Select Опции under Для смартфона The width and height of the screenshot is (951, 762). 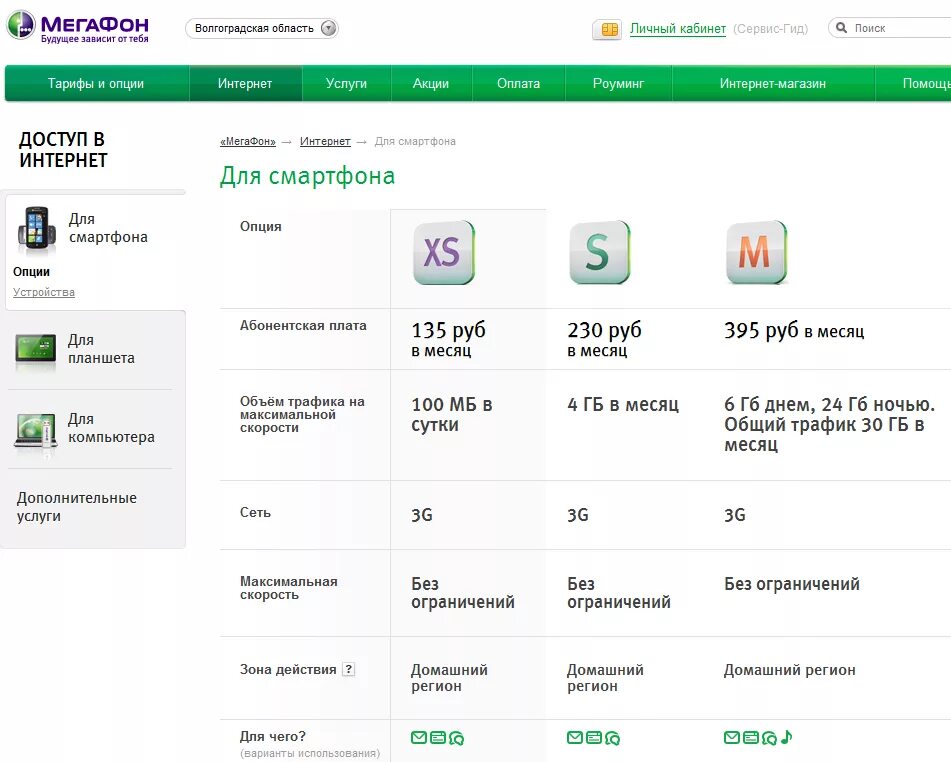coord(32,272)
